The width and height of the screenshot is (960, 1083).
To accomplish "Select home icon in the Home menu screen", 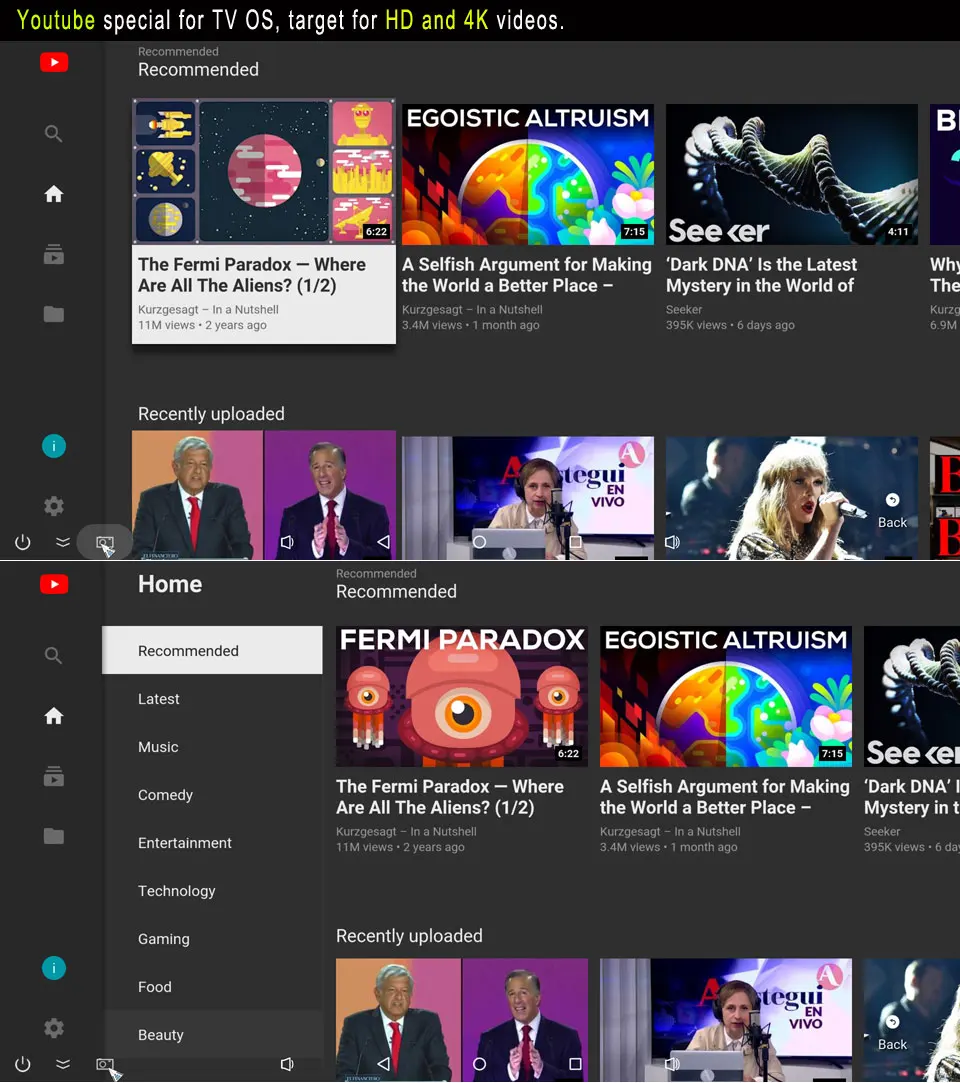I will [54, 716].
